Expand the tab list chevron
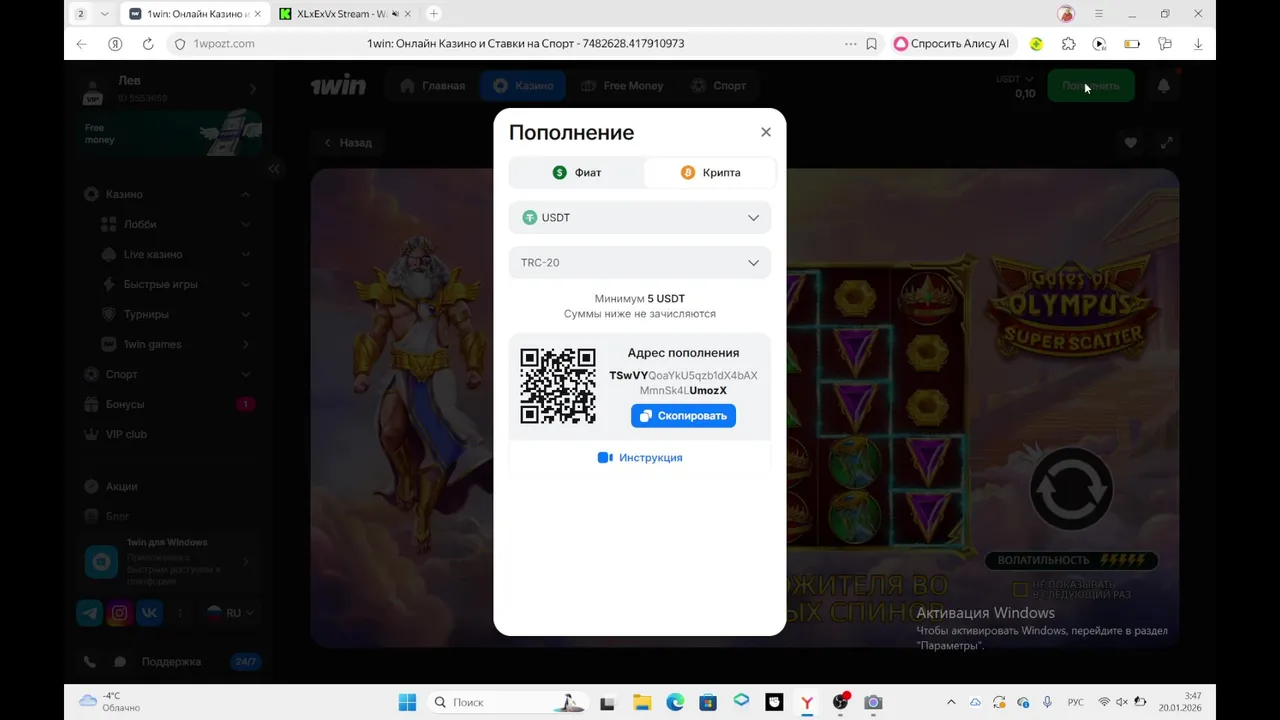Viewport: 1280px width, 720px height. [104, 14]
